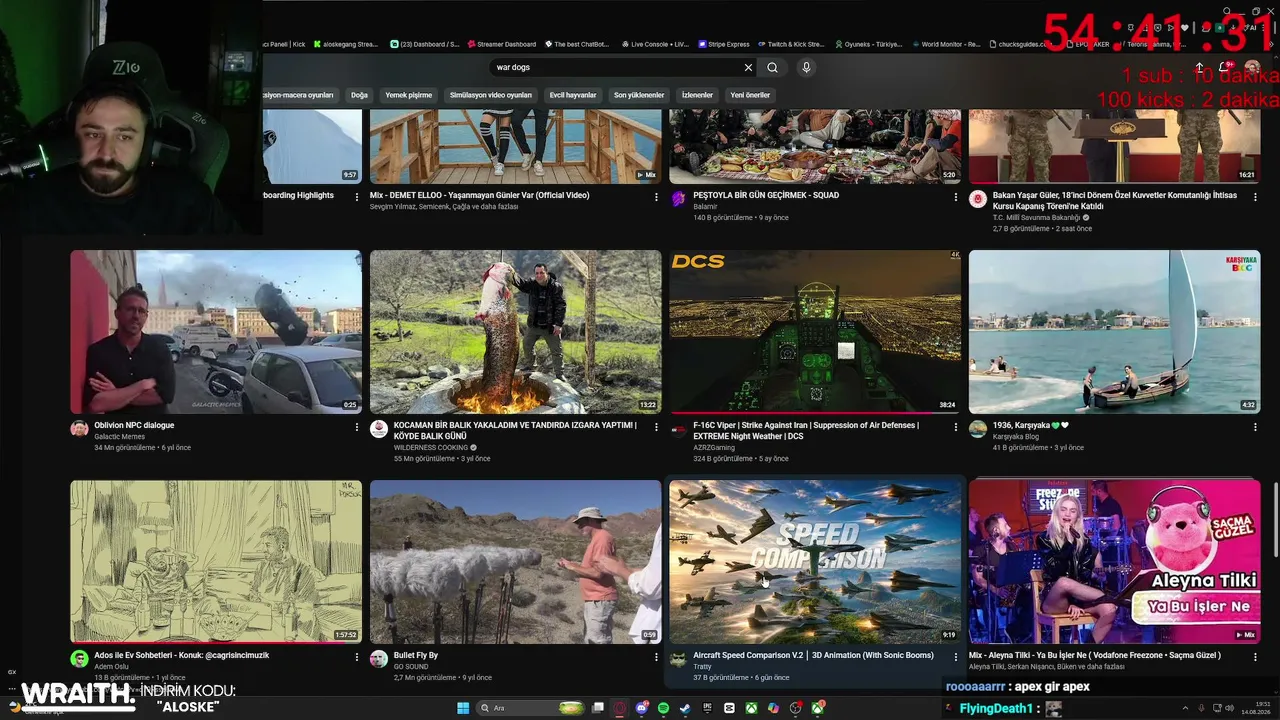
Task: Open the AZRZGaming channel avatar
Action: [679, 429]
